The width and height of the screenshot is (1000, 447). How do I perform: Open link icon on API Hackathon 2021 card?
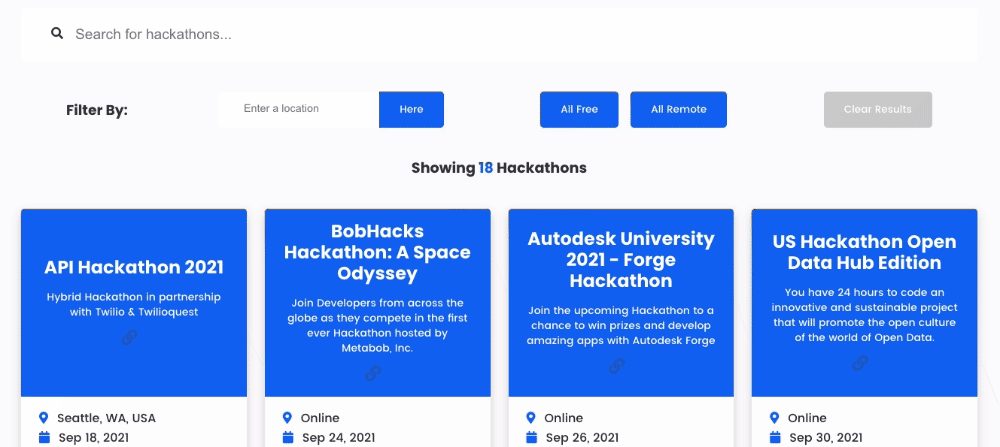tap(129, 337)
